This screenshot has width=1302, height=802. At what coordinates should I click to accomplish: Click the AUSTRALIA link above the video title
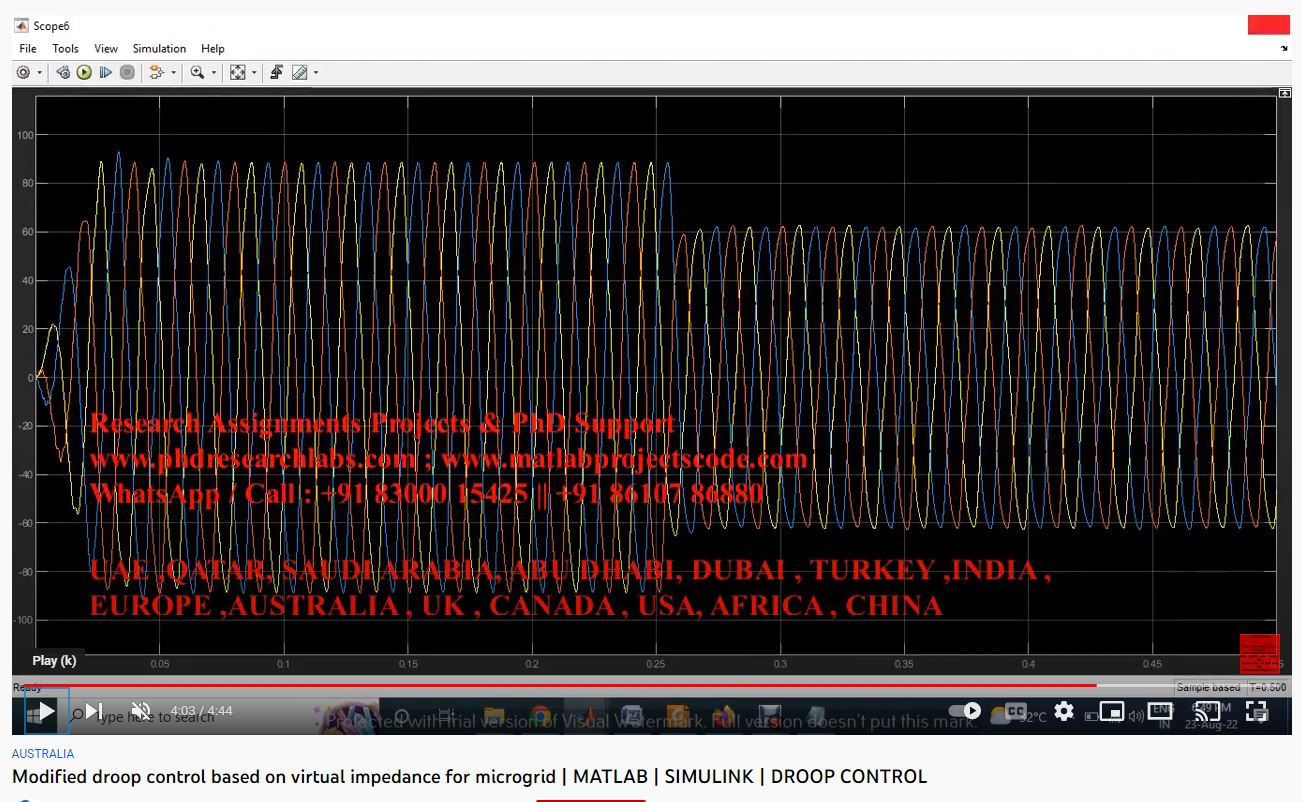click(x=43, y=754)
